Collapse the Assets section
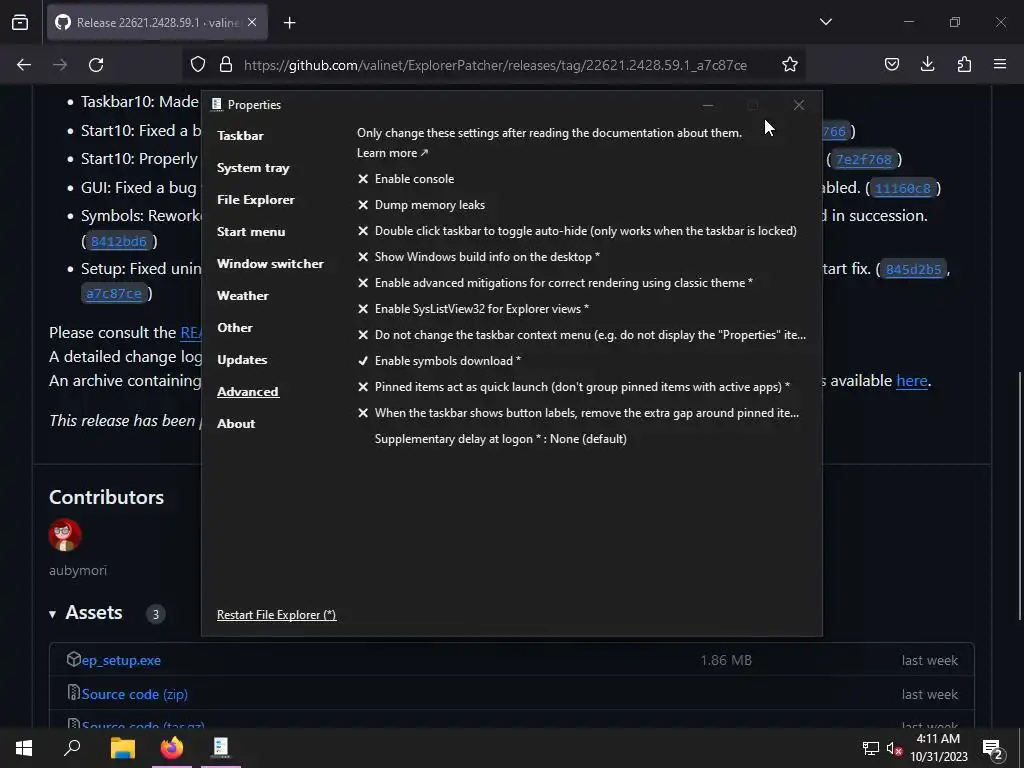This screenshot has height=768, width=1024. [86, 613]
